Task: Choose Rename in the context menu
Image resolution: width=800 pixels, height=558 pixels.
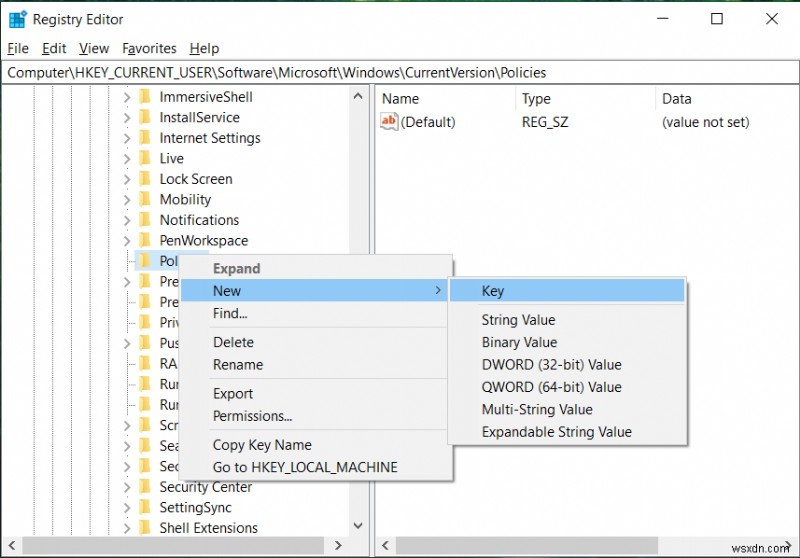Action: click(x=314, y=365)
